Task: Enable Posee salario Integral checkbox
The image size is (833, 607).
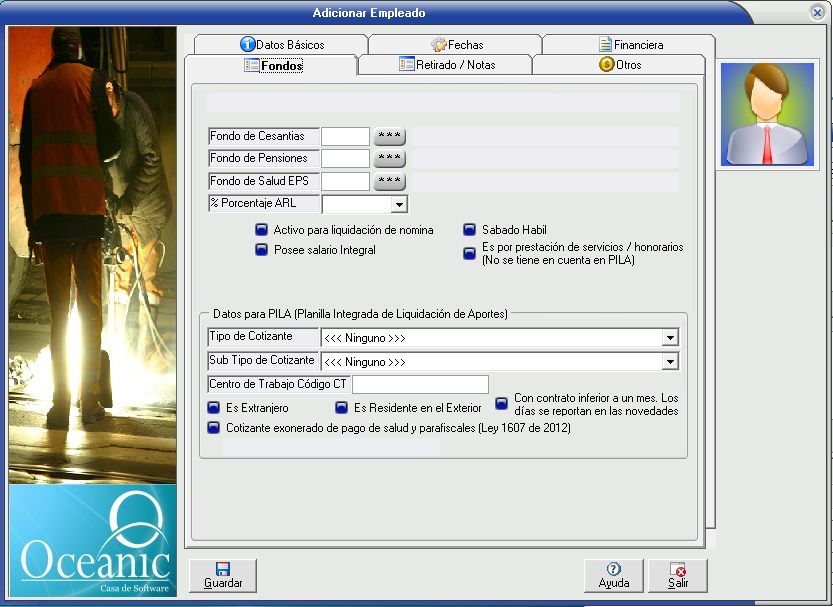Action: click(262, 250)
